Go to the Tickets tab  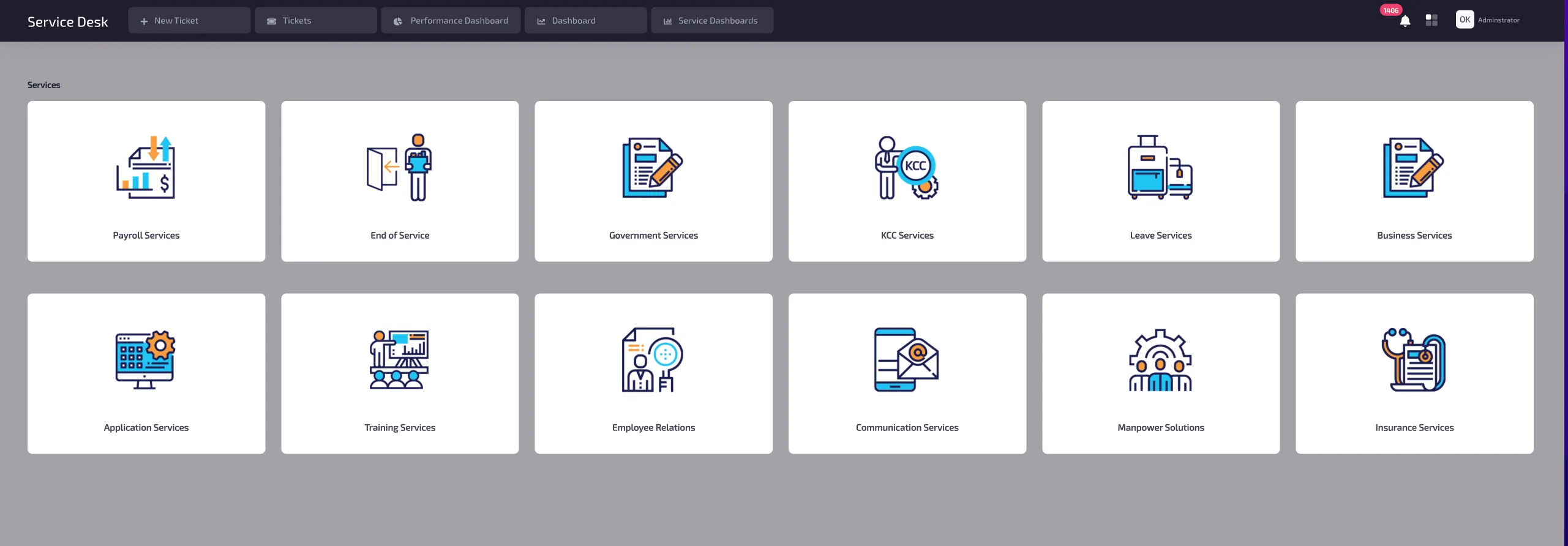(315, 21)
